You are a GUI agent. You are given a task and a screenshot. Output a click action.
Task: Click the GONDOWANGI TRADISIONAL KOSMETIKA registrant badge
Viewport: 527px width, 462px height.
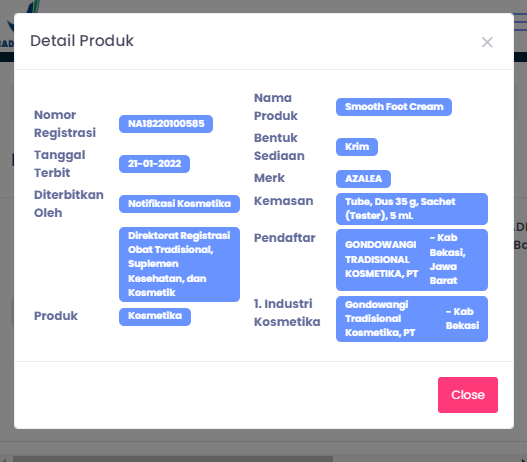pyautogui.click(x=412, y=260)
